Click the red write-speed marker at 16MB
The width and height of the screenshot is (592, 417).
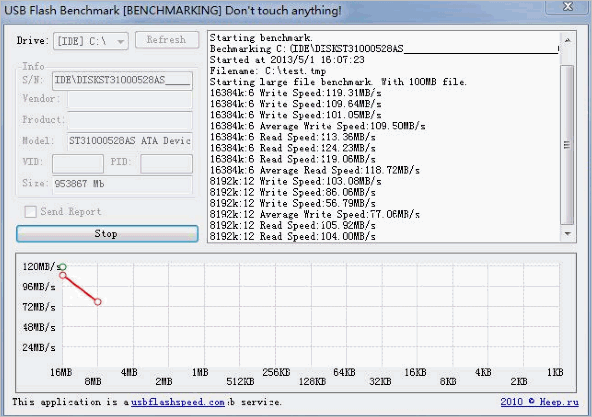pos(63,275)
